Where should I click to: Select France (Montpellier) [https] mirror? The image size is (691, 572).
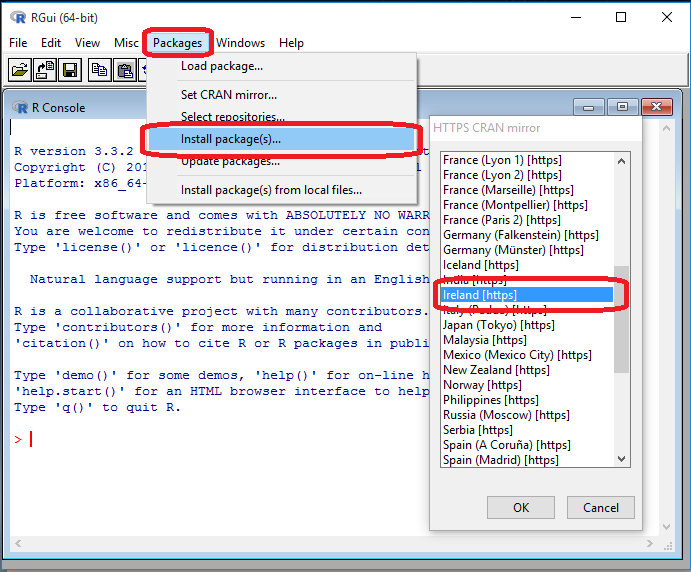527,205
